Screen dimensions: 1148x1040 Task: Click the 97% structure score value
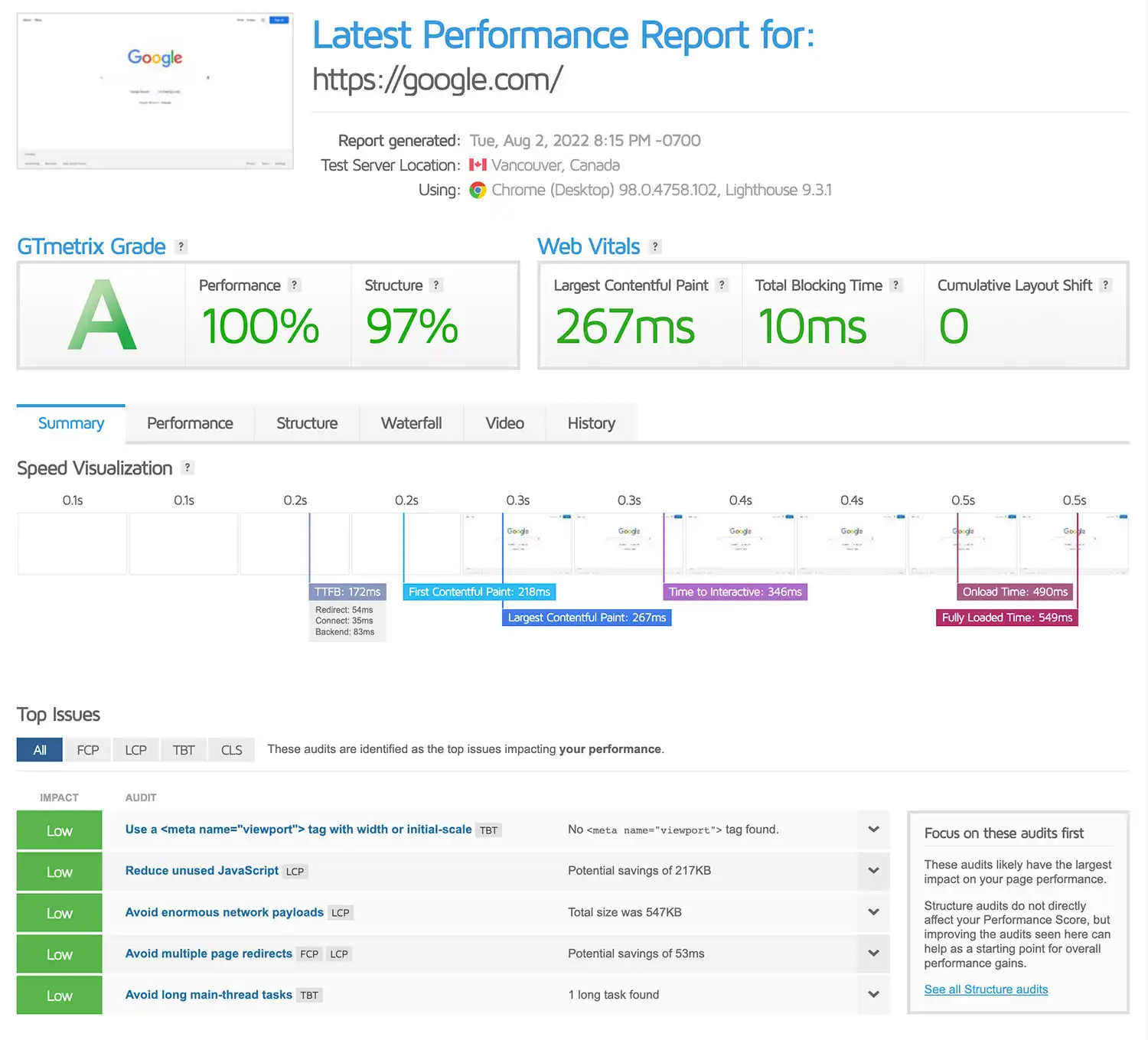point(413,327)
